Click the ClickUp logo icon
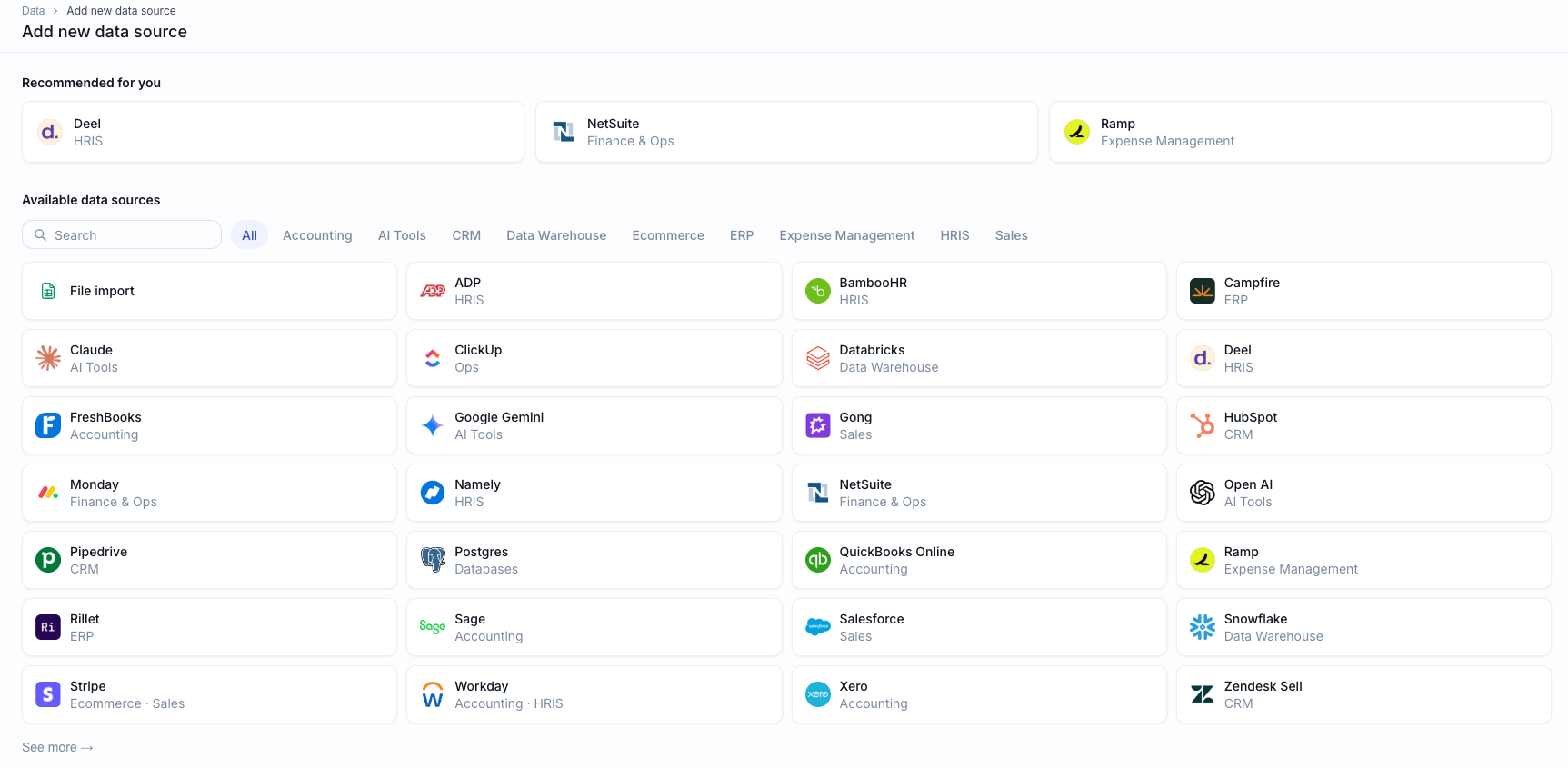1568x768 pixels. click(x=433, y=358)
